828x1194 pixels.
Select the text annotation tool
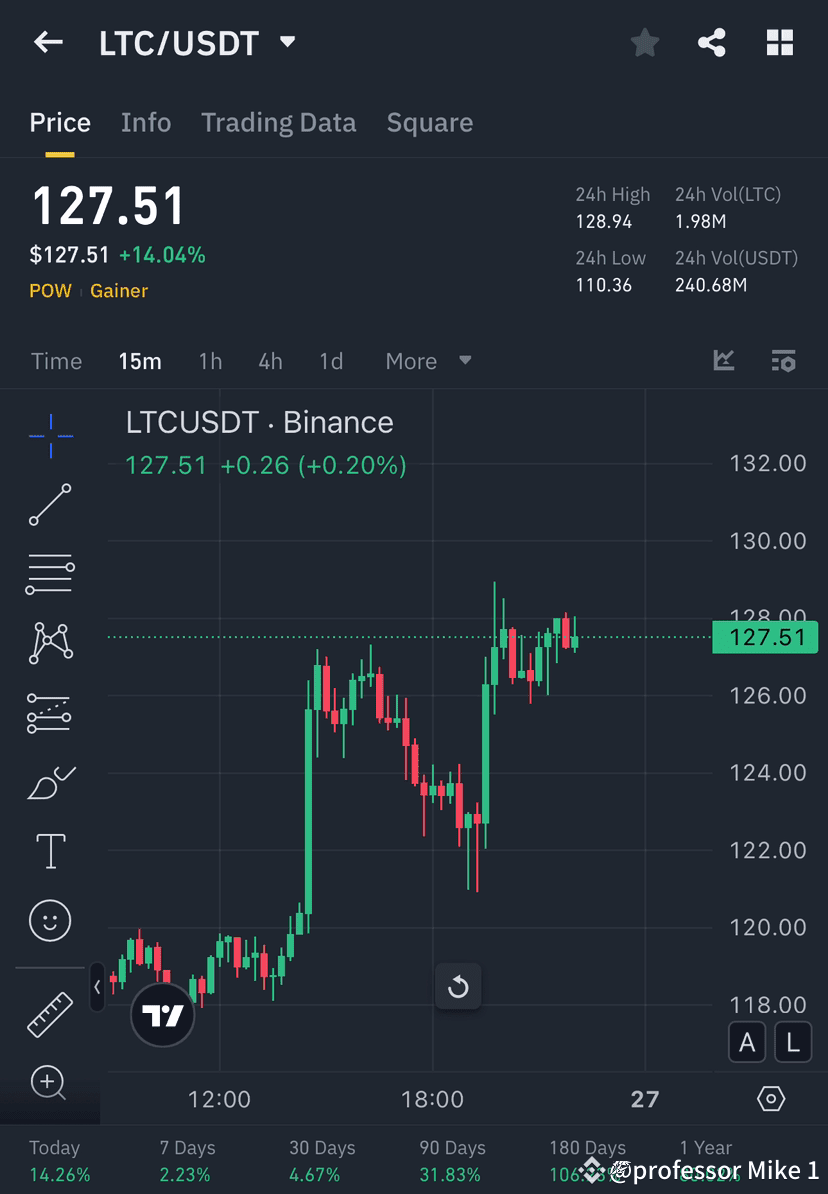[50, 850]
